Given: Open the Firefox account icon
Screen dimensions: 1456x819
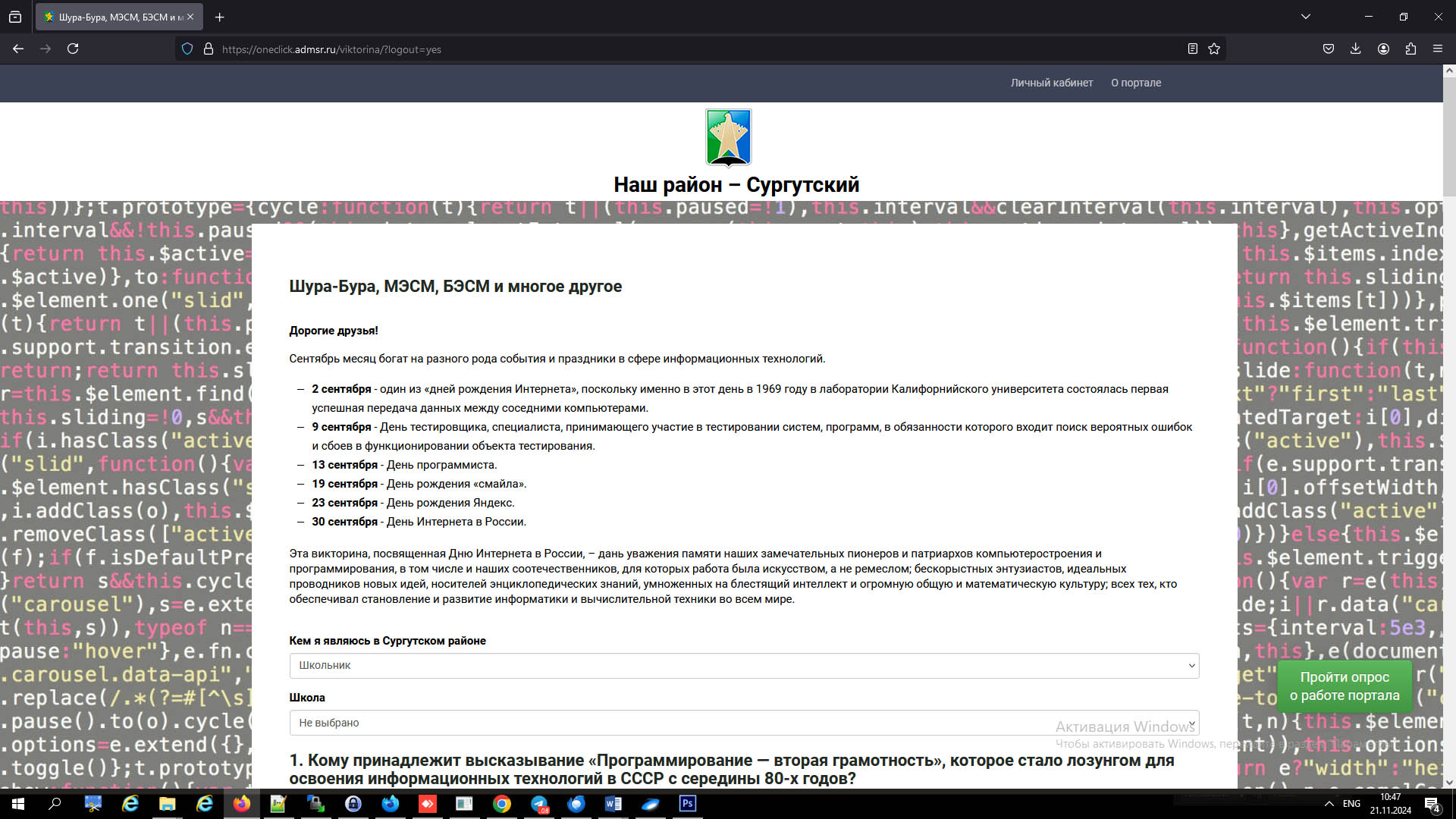Looking at the screenshot, I should pyautogui.click(x=1383, y=49).
